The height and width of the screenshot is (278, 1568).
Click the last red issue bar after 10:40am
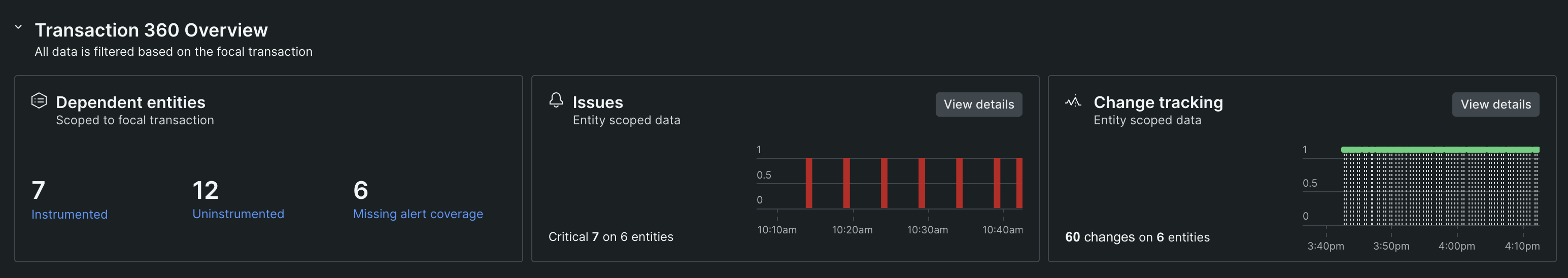(1019, 183)
